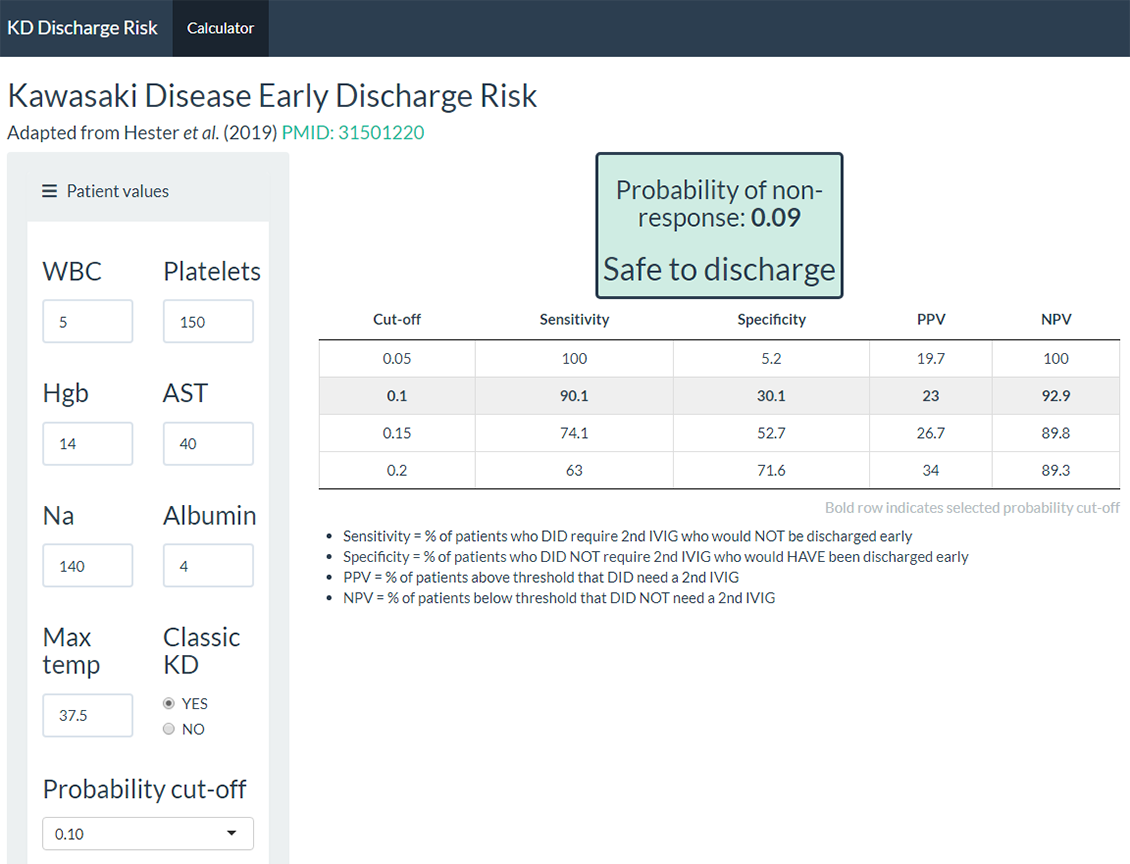
Task: Click the 0.15 cut-off table row
Action: [x=719, y=433]
